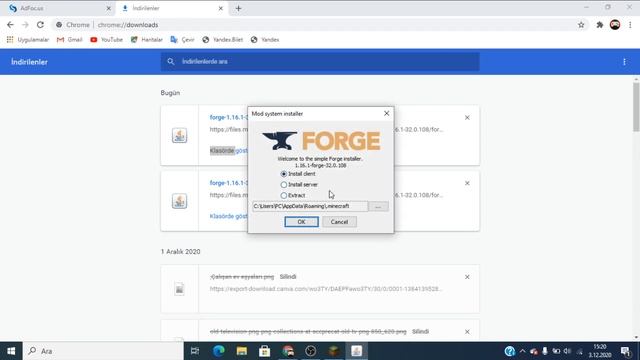This screenshot has height=360, width=640.
Task: Switch to the AdFocus tab
Action: (x=57, y=8)
